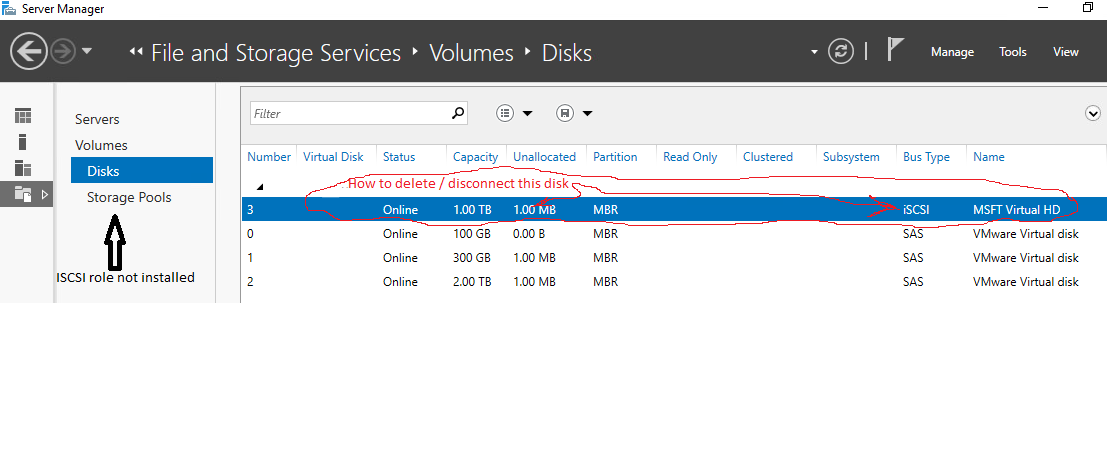Screen dimensions: 1107x460
Task: Open the save query dropdown
Action: click(x=574, y=113)
